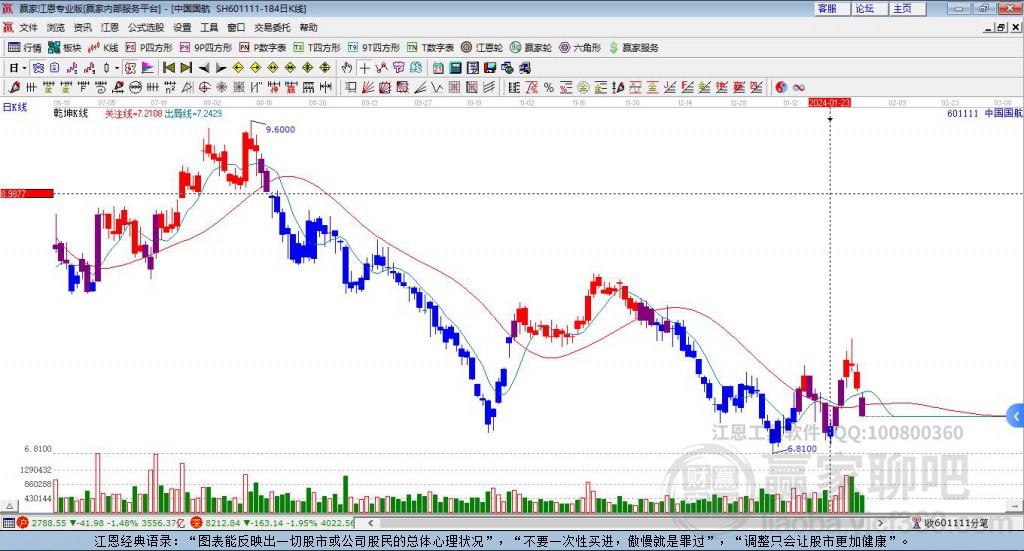Select the zigzag trend line tool
1024x551 pixels.
[x=381, y=68]
